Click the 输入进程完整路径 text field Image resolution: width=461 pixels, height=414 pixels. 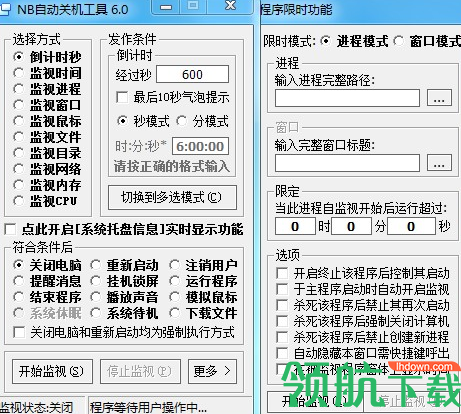pyautogui.click(x=347, y=98)
